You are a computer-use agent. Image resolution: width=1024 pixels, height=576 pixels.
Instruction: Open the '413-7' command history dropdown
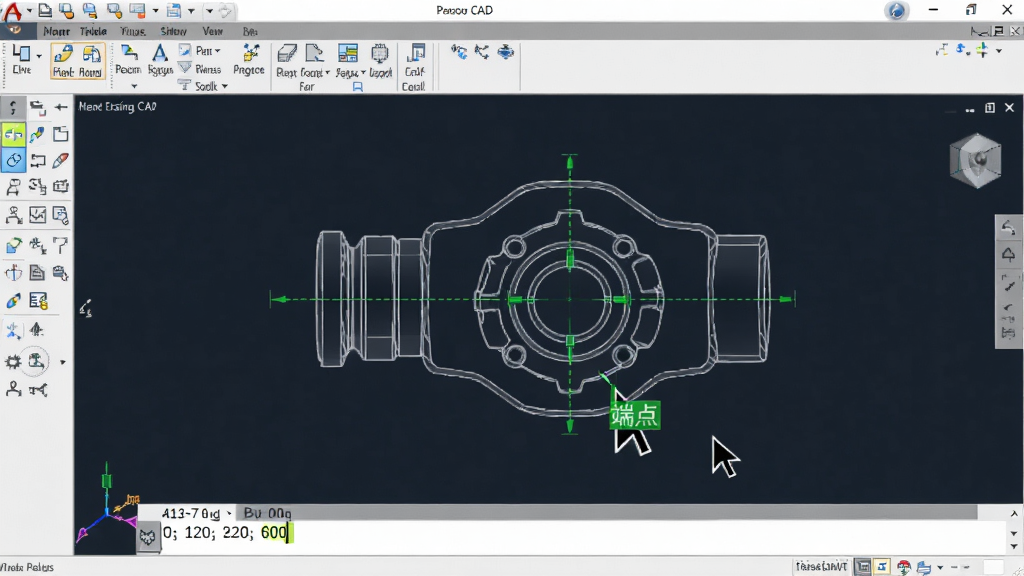click(x=229, y=513)
